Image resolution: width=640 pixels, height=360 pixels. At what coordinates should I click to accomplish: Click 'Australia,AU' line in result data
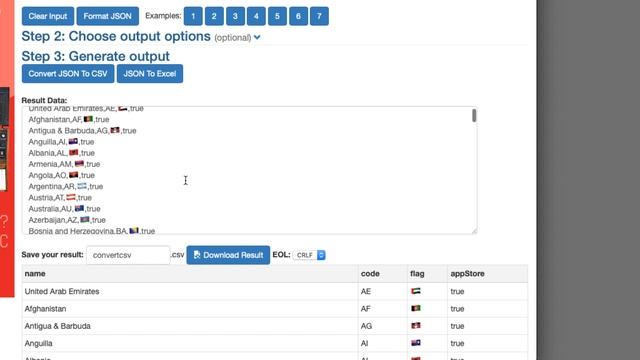[64, 209]
